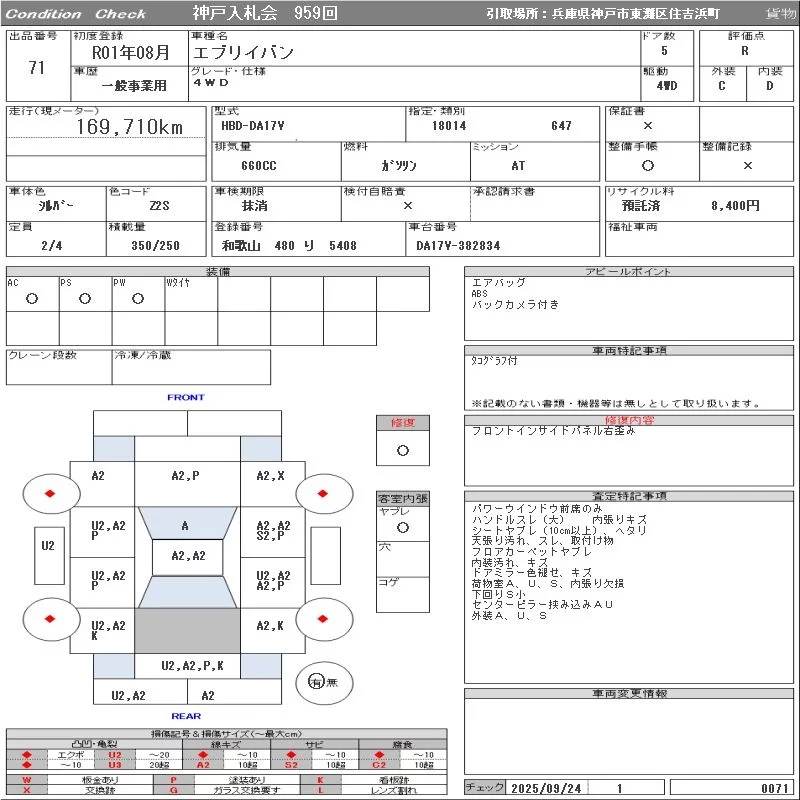Toggle the ヤブレ interior tear circle
The height and width of the screenshot is (800, 800).
[402, 527]
